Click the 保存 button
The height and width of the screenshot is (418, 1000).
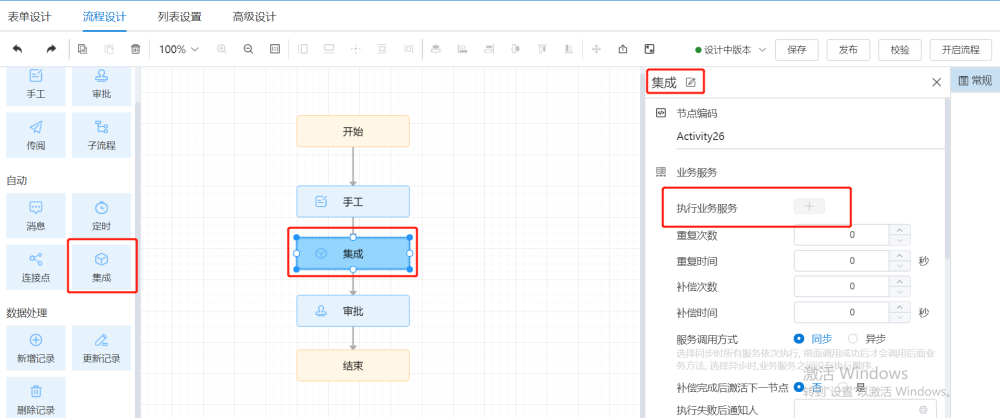pyautogui.click(x=796, y=50)
